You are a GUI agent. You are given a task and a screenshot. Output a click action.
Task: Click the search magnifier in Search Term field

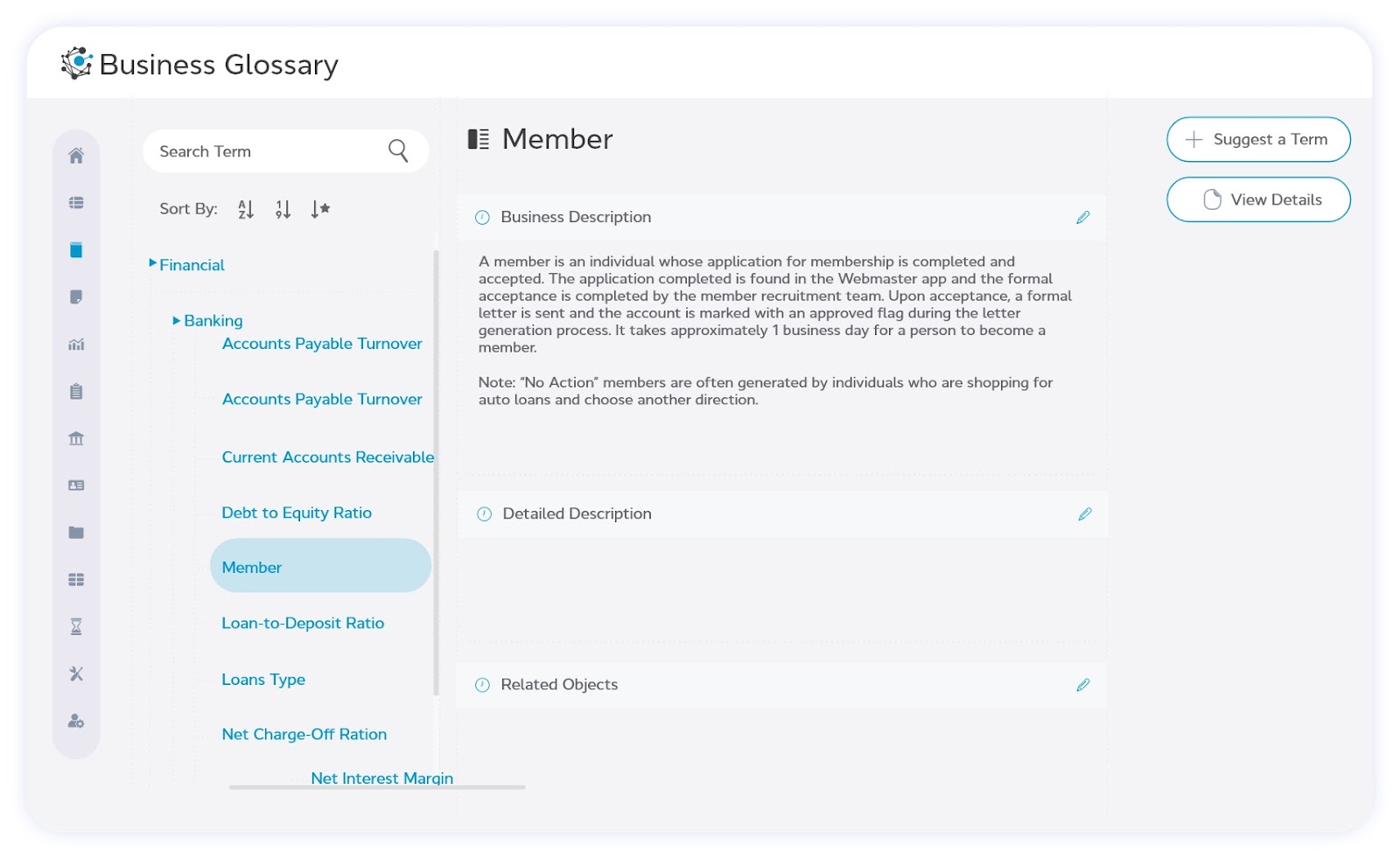pyautogui.click(x=399, y=150)
